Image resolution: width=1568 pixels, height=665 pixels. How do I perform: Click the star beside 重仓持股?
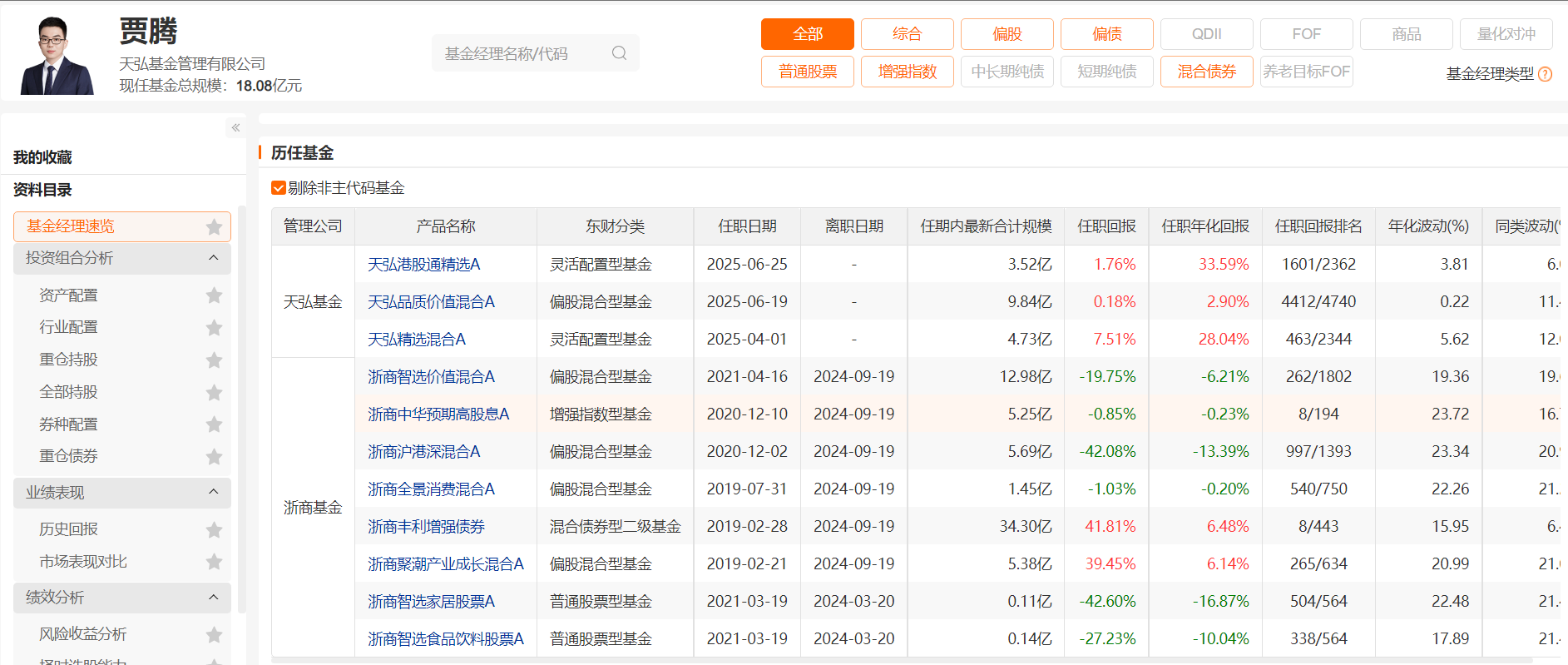tap(214, 360)
